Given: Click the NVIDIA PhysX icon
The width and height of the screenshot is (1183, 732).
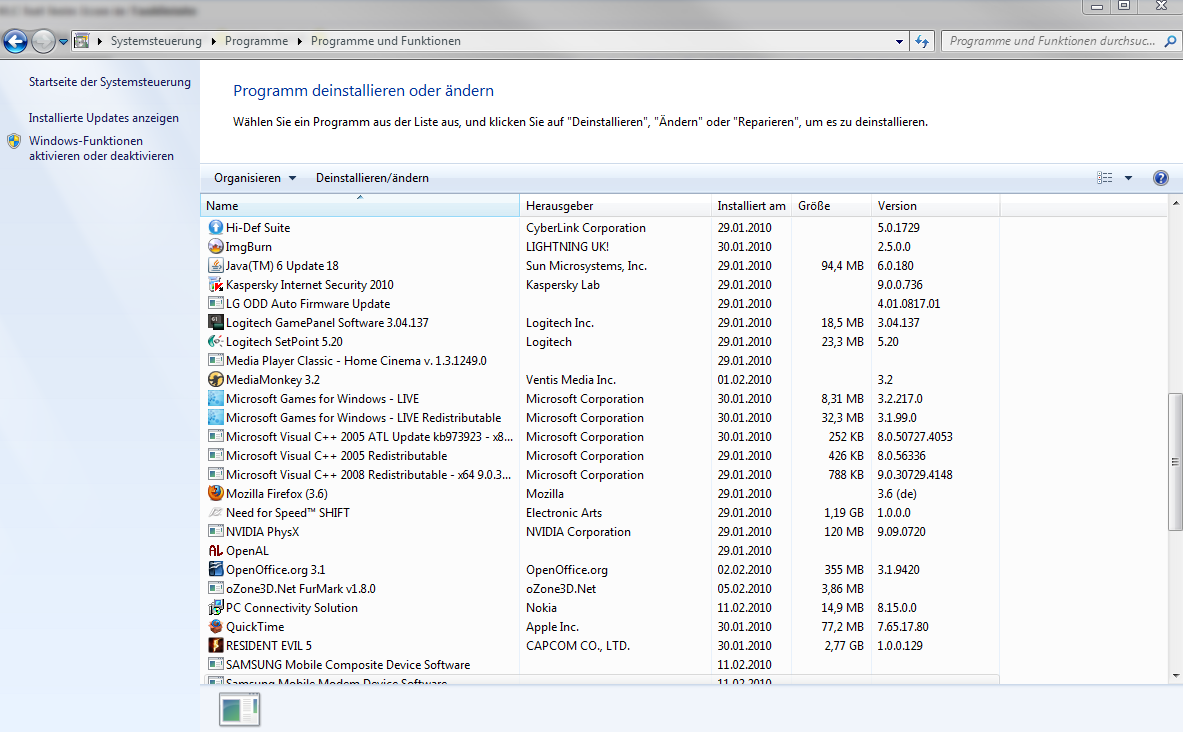Looking at the screenshot, I should 216,531.
